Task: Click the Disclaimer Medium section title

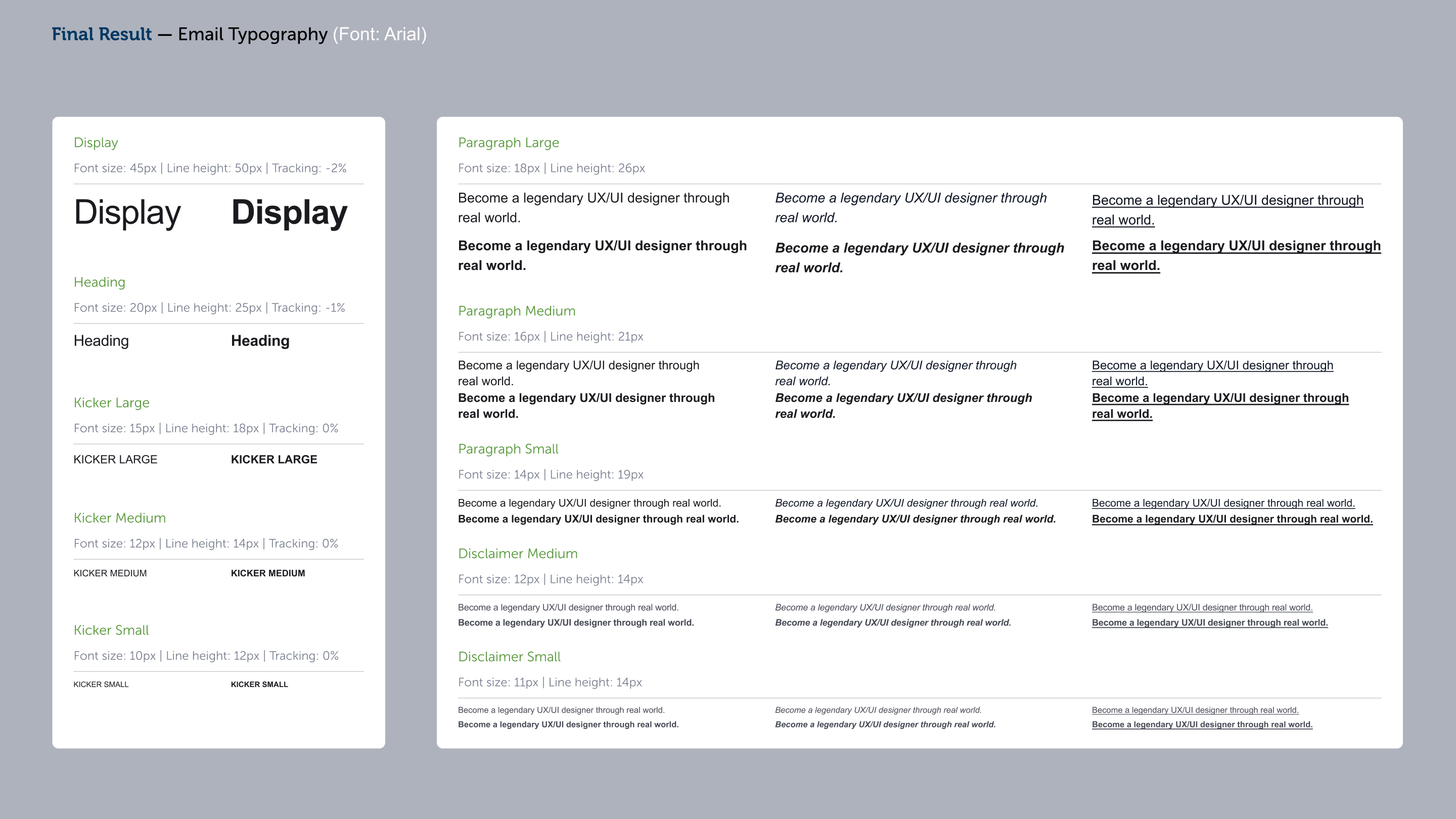Action: (517, 554)
